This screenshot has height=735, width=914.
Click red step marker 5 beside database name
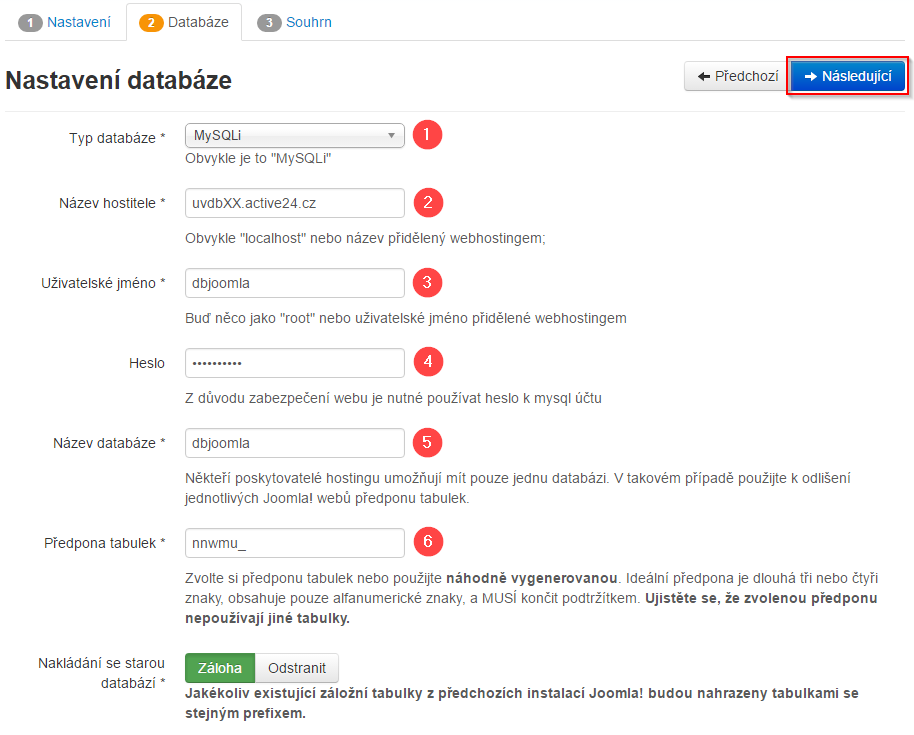coord(428,442)
